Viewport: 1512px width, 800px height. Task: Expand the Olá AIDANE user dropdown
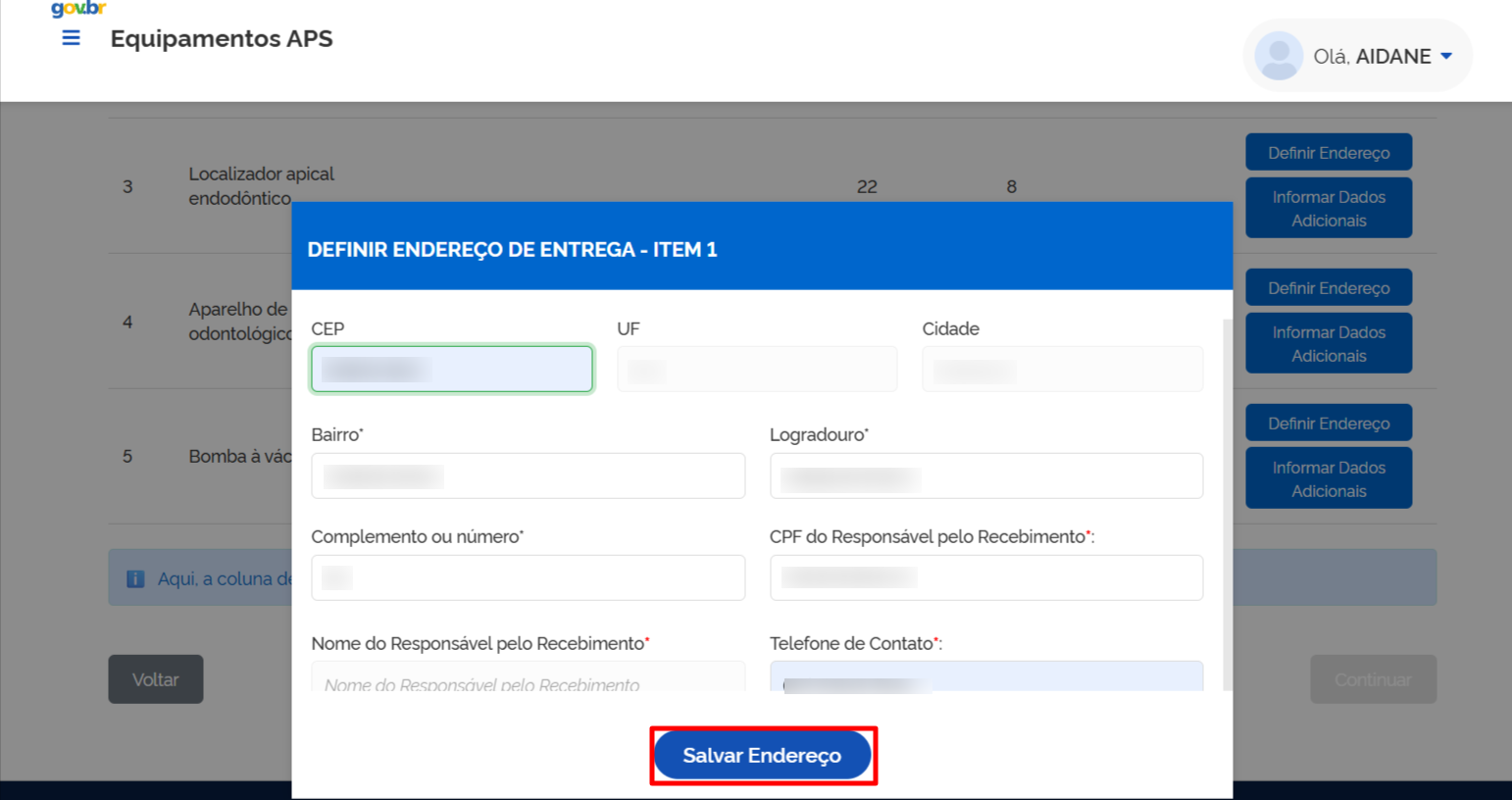pyautogui.click(x=1446, y=57)
